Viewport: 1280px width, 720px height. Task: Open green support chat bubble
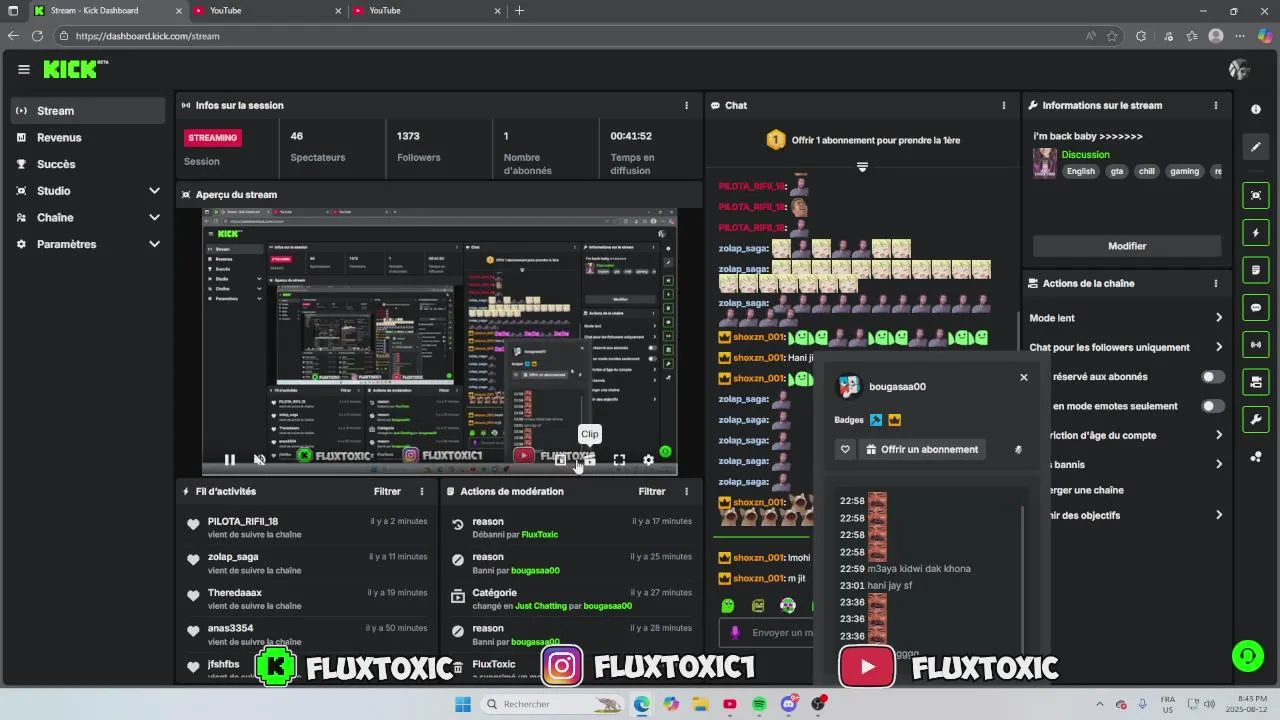1247,656
